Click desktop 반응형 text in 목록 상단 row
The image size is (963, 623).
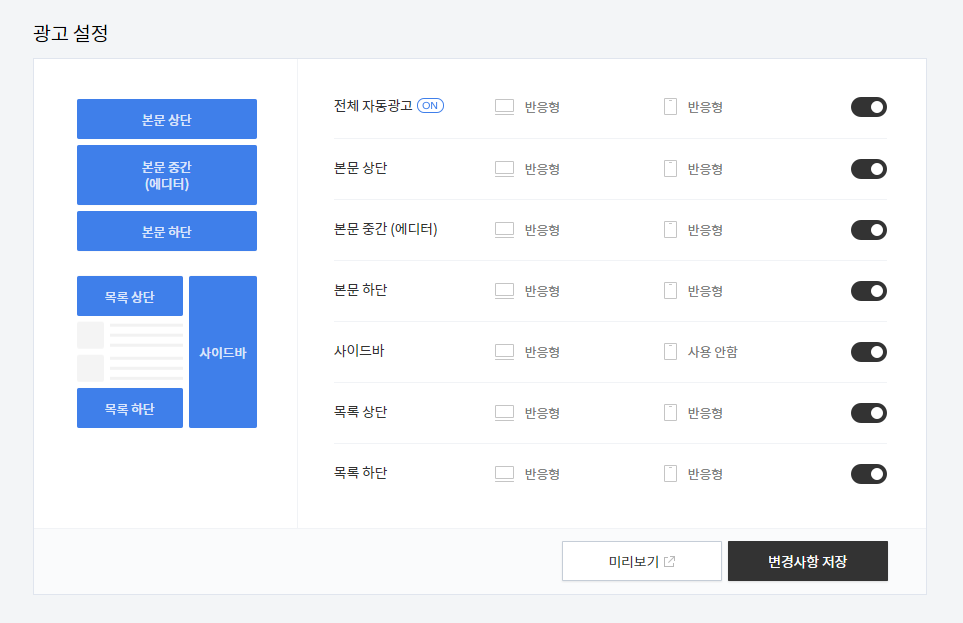coord(542,413)
